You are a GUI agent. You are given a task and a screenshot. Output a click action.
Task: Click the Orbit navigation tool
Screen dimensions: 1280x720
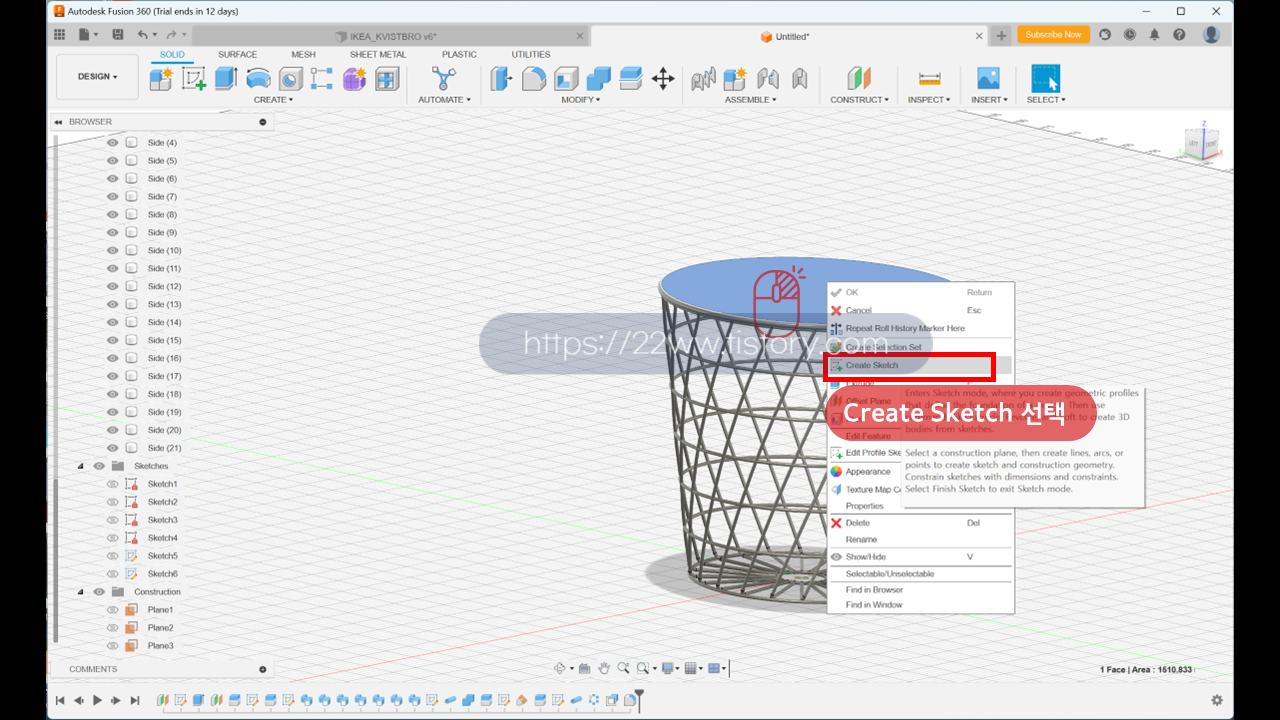[562, 668]
